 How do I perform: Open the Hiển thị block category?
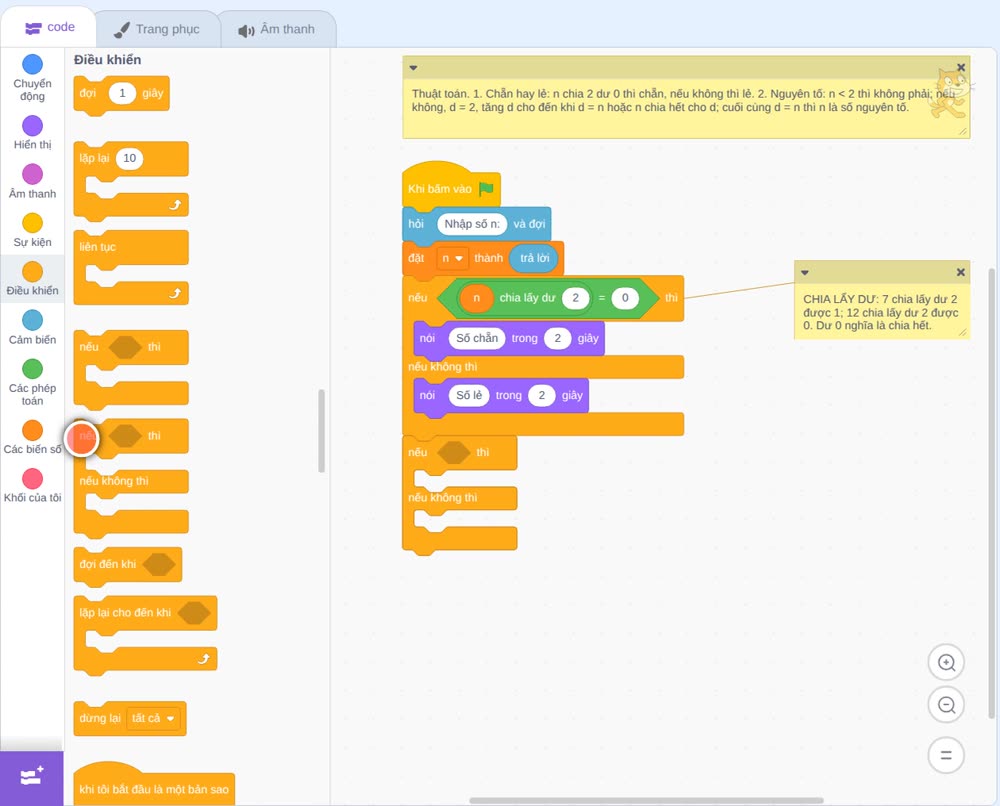coord(32,133)
